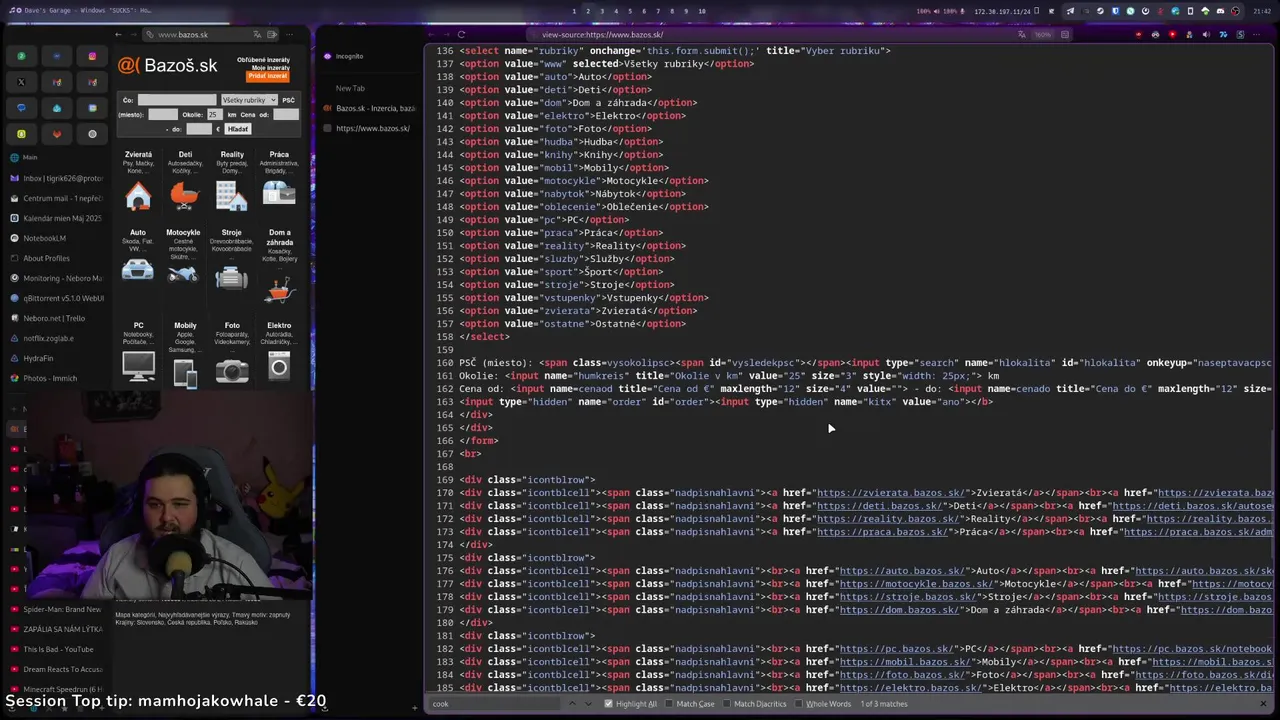The height and width of the screenshot is (720, 1280).
Task: Click the Zvieratá doghouse category icon
Action: (138, 196)
